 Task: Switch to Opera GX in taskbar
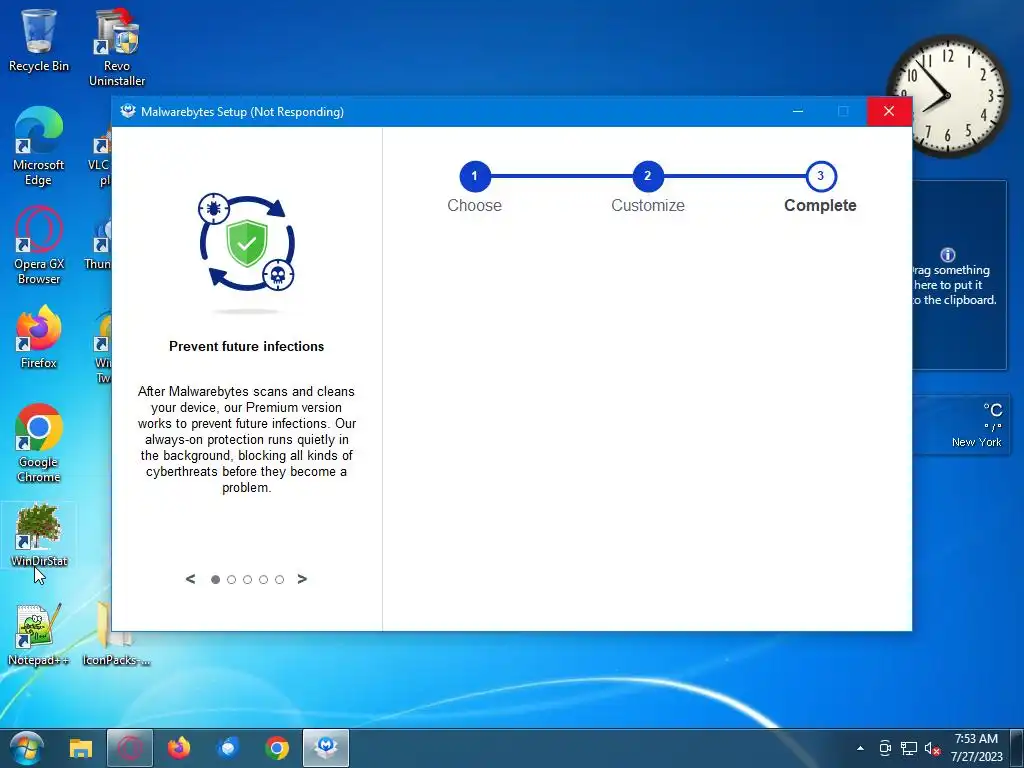coord(130,748)
